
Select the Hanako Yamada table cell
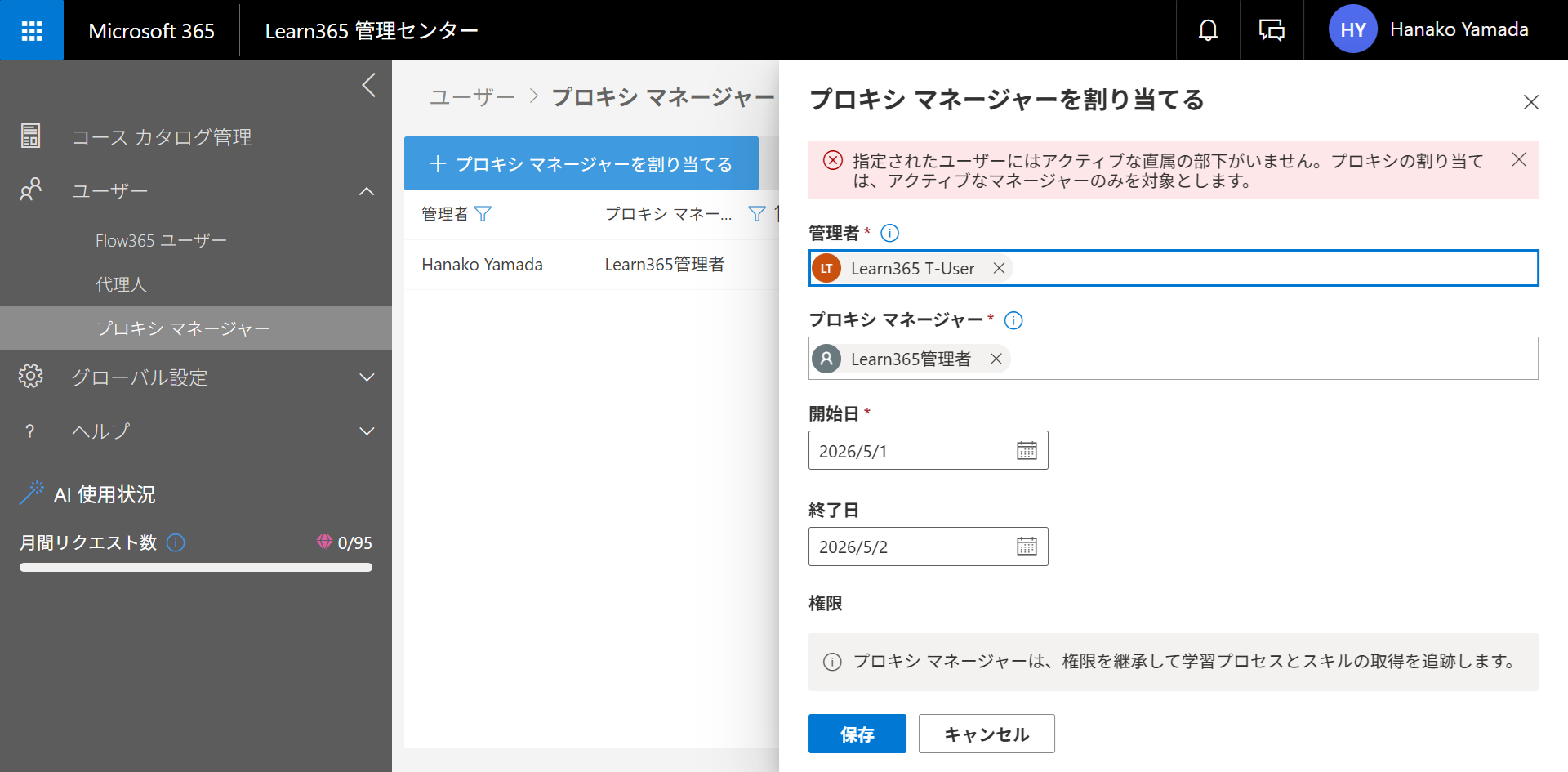pos(483,265)
